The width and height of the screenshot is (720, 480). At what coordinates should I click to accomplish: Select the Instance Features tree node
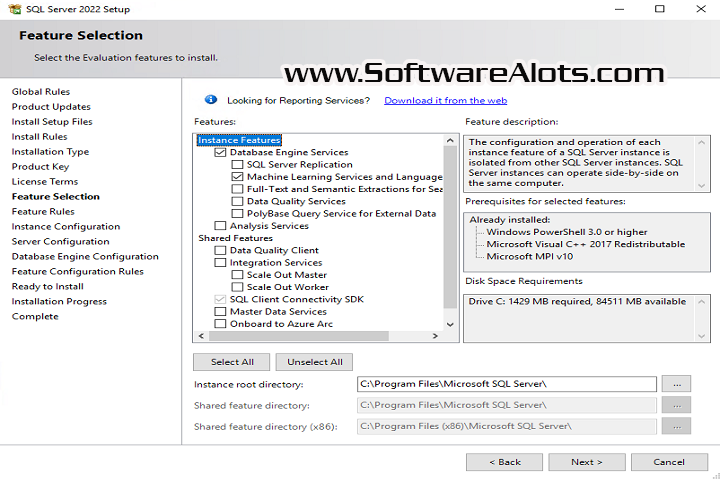coord(239,140)
